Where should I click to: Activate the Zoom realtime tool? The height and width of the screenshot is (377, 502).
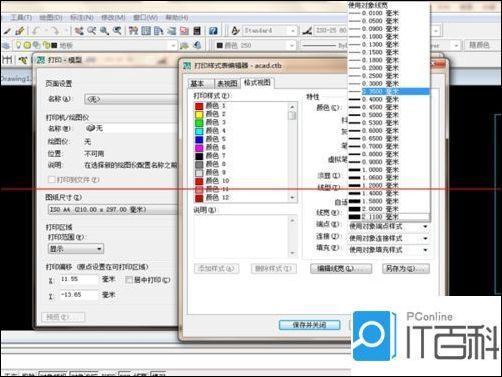pyautogui.click(x=92, y=31)
